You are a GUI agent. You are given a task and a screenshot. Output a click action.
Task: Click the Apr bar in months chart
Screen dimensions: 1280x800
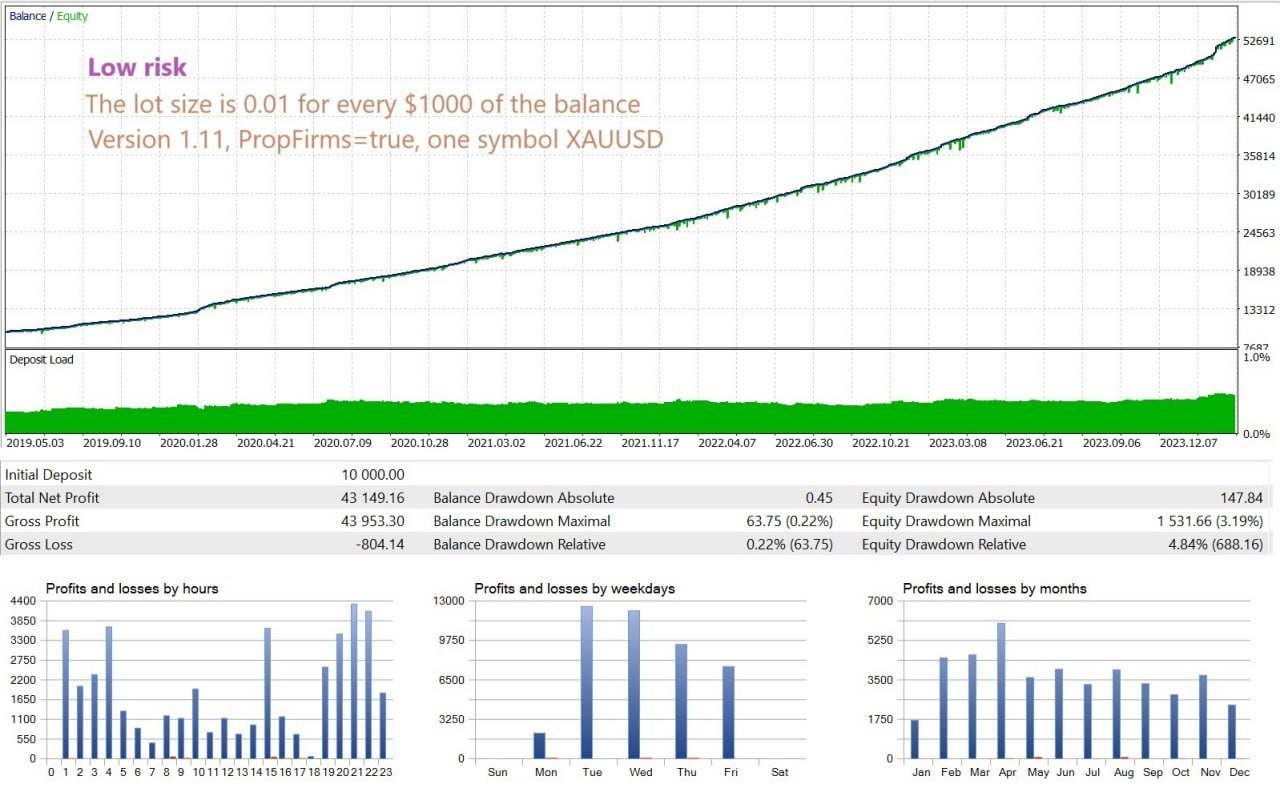point(1000,690)
